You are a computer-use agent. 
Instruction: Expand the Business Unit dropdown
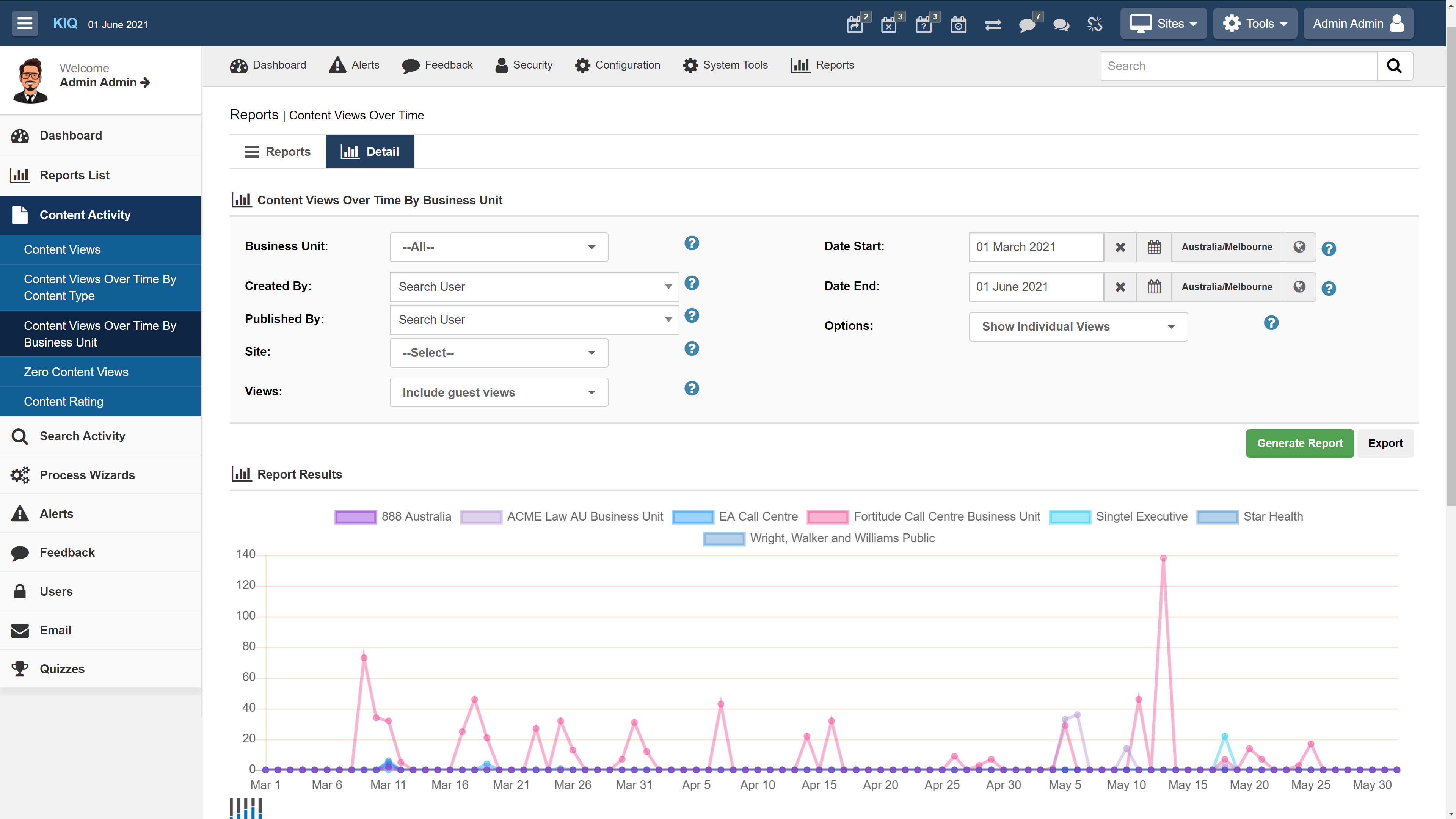click(499, 247)
